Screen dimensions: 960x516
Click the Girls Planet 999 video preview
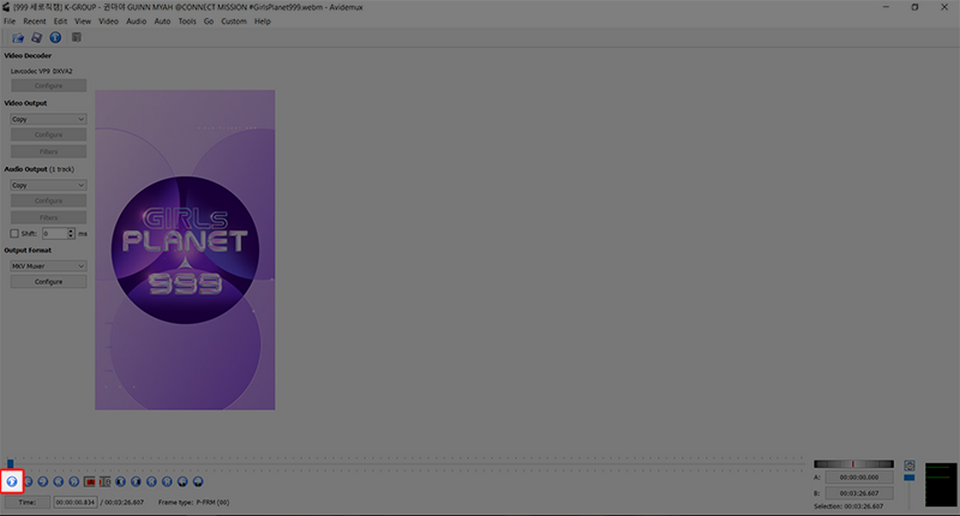[185, 250]
